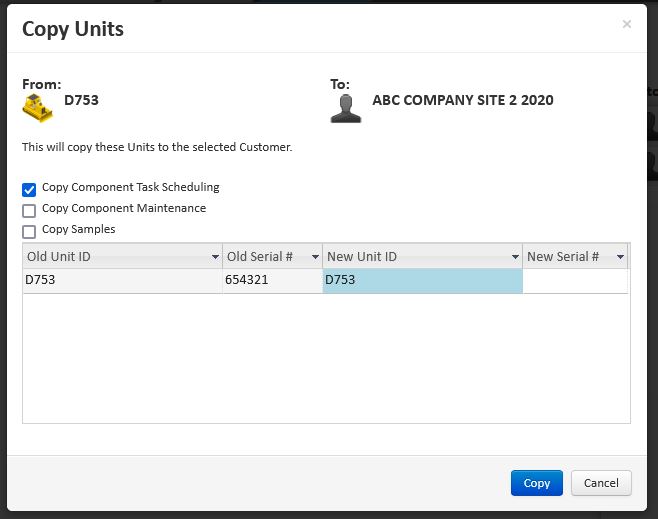Click the yellow bulldozer unit icon
This screenshot has height=519, width=658.
click(x=38, y=108)
